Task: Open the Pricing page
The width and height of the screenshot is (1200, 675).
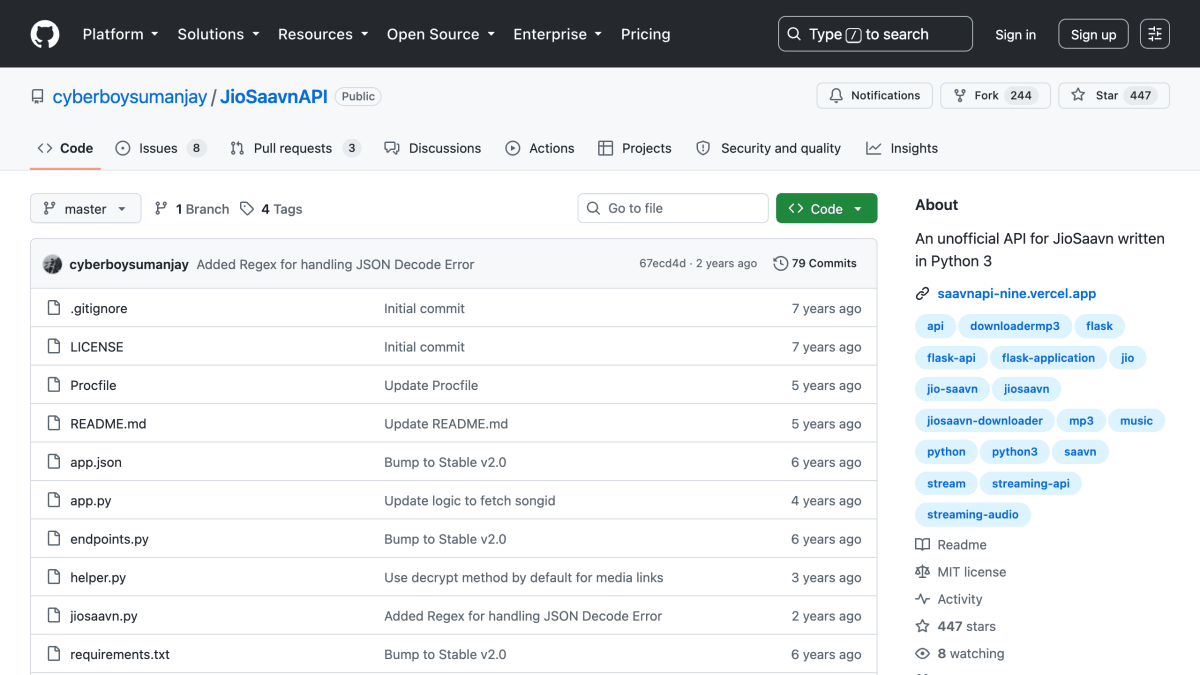Action: [646, 34]
